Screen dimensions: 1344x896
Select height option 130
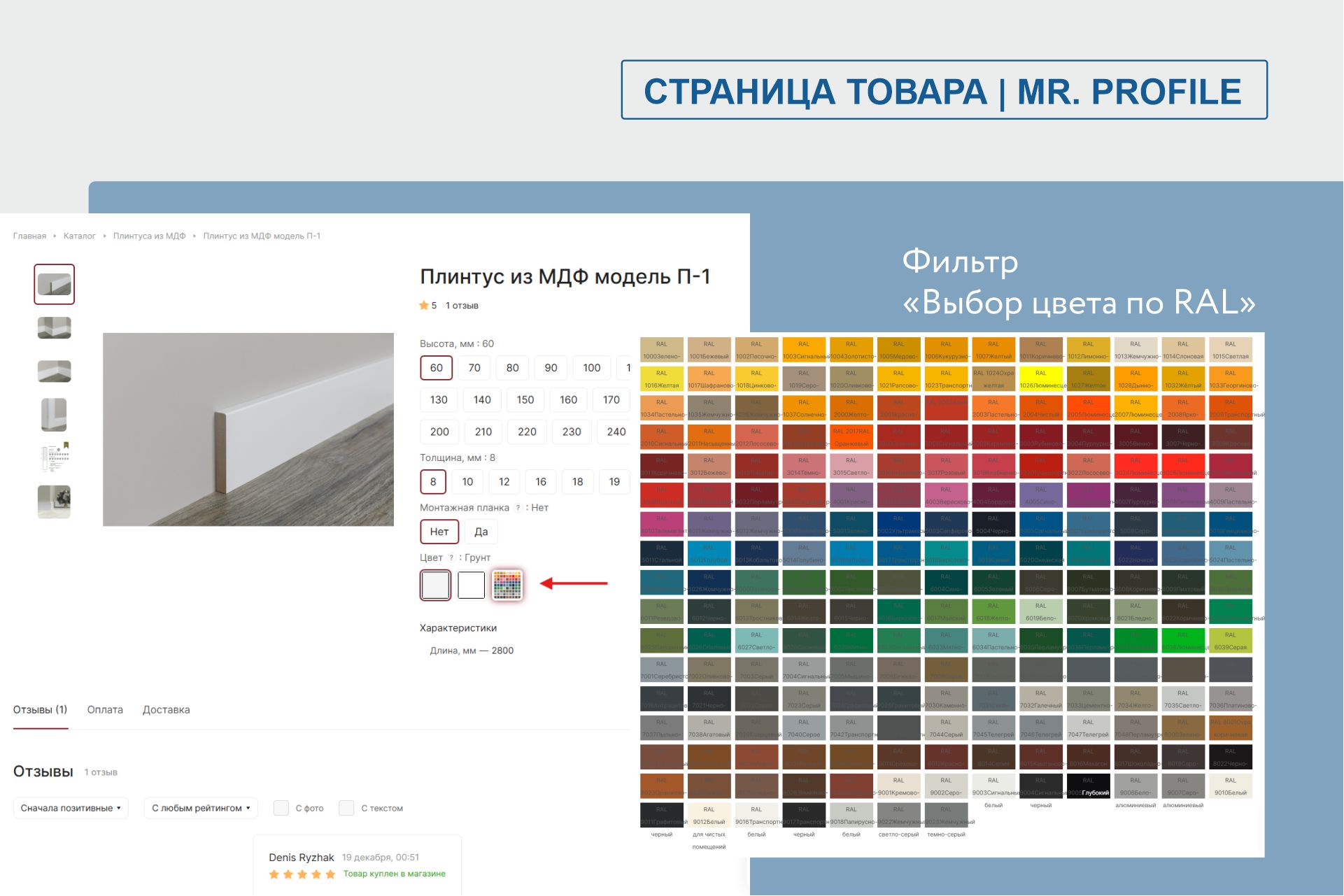pyautogui.click(x=439, y=400)
